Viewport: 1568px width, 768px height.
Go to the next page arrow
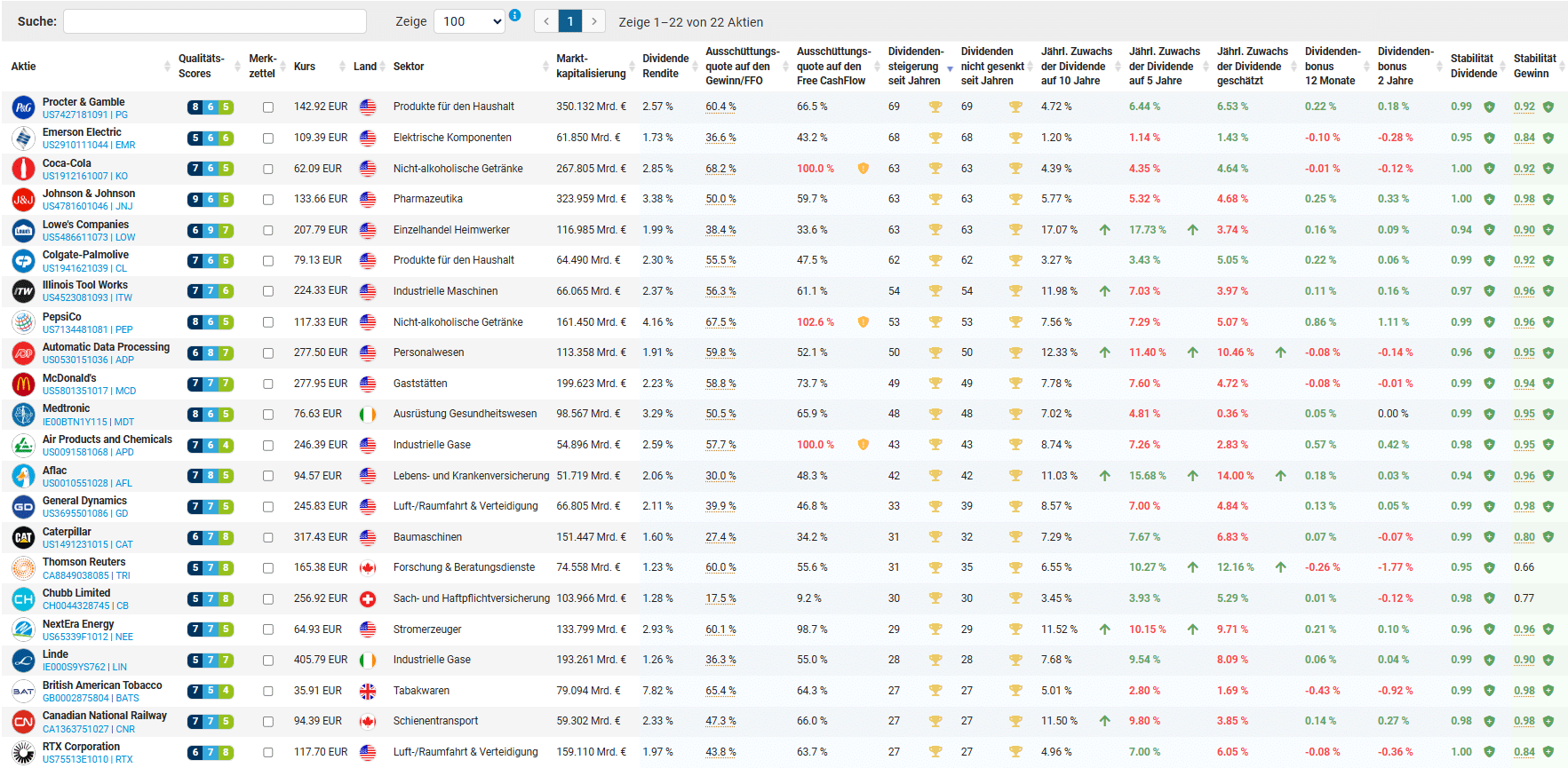pyautogui.click(x=594, y=21)
